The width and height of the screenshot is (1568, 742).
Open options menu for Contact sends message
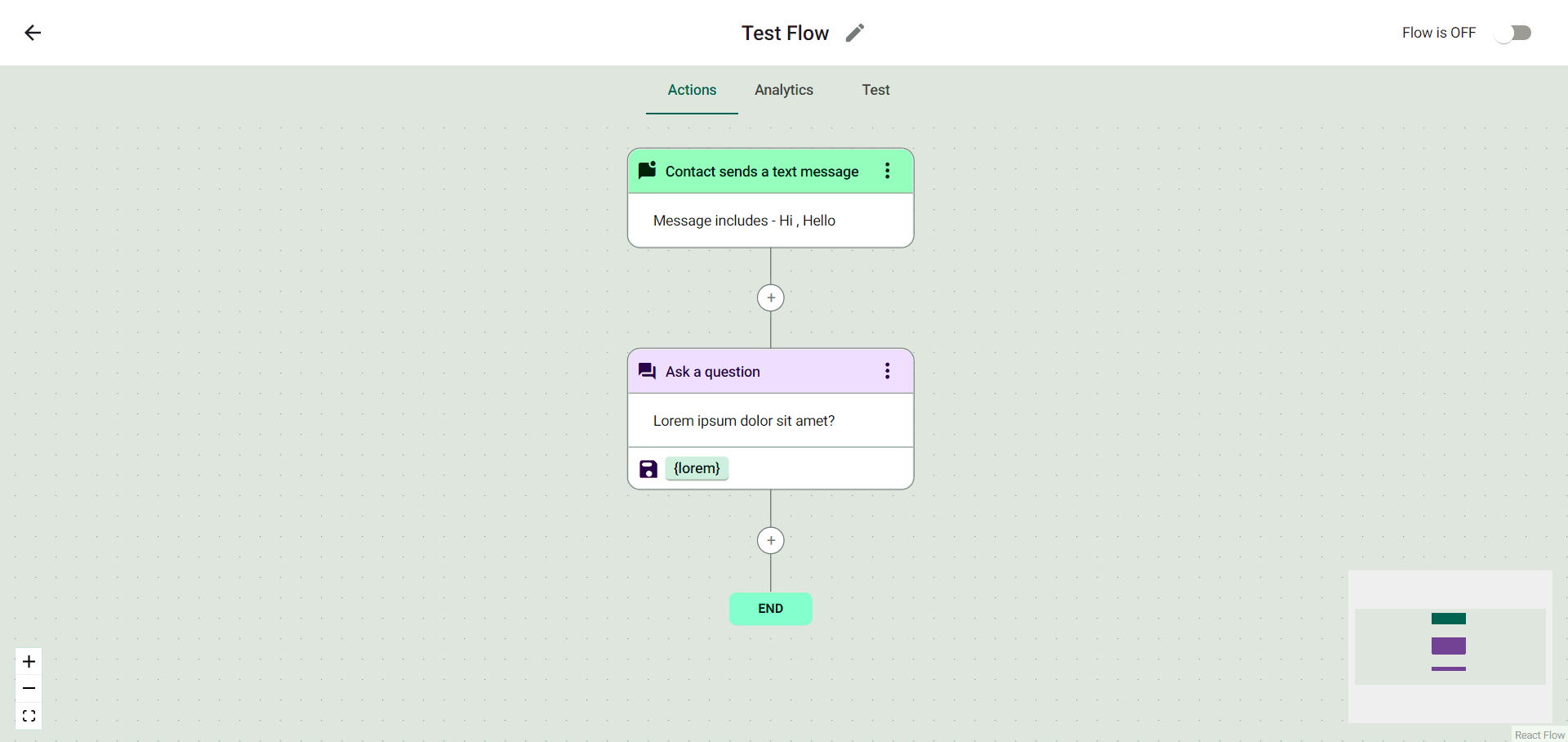click(887, 171)
